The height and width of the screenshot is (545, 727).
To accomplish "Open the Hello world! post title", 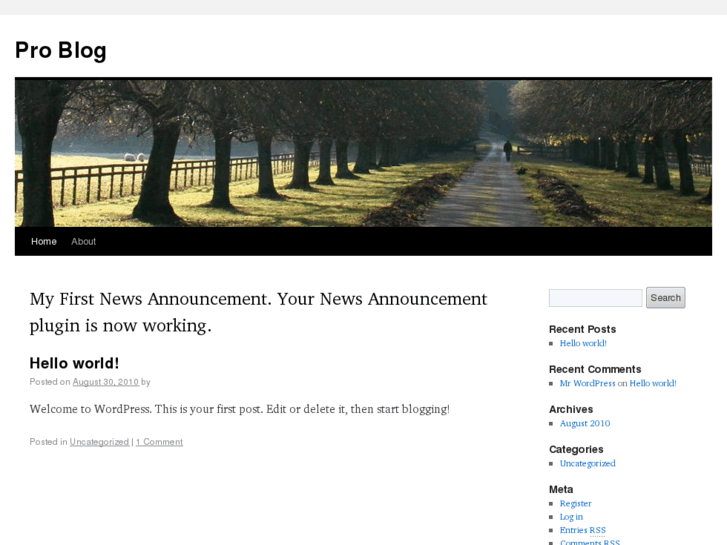I will [74, 363].
